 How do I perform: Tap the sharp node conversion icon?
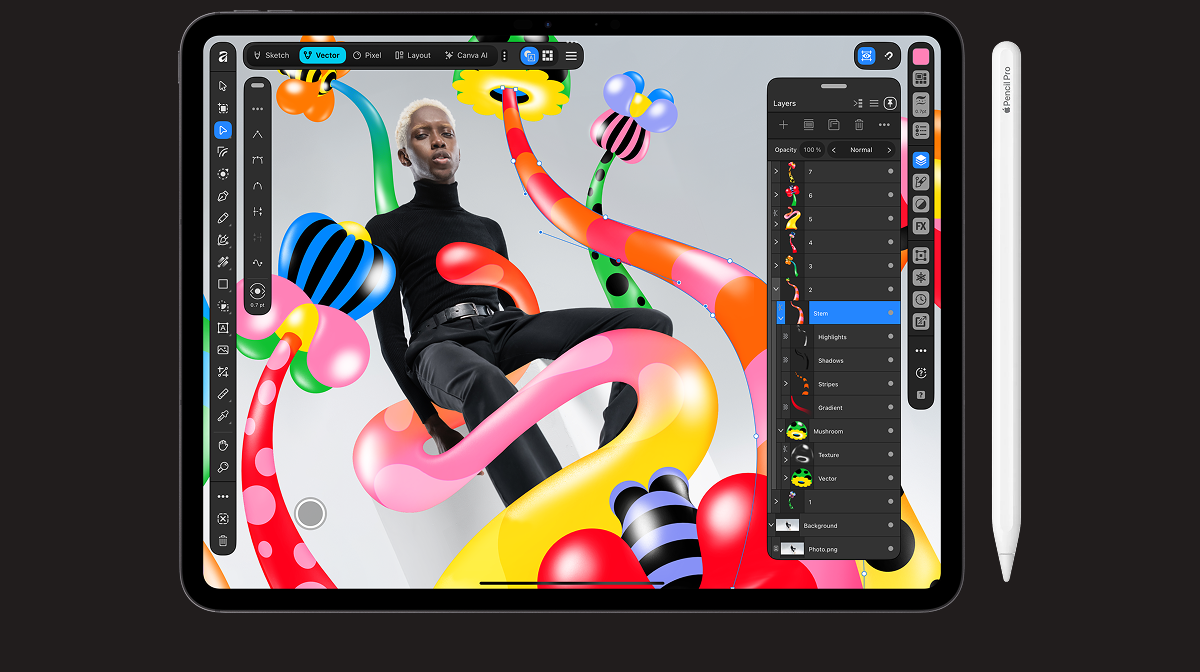click(258, 134)
